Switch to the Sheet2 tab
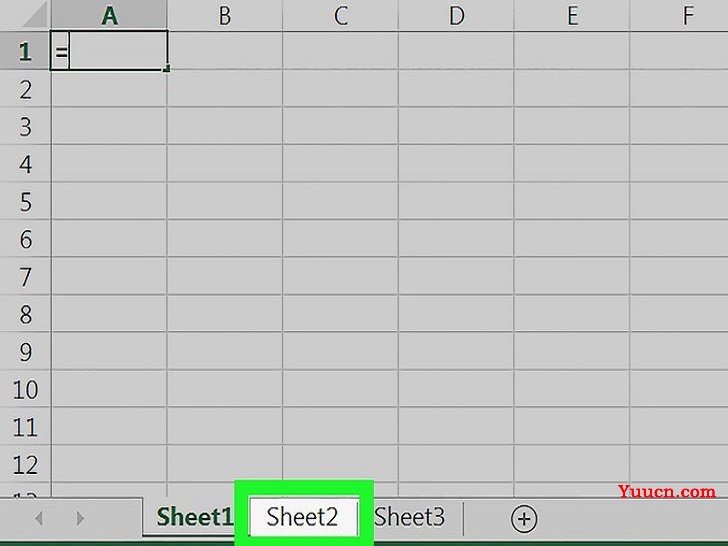 tap(303, 517)
